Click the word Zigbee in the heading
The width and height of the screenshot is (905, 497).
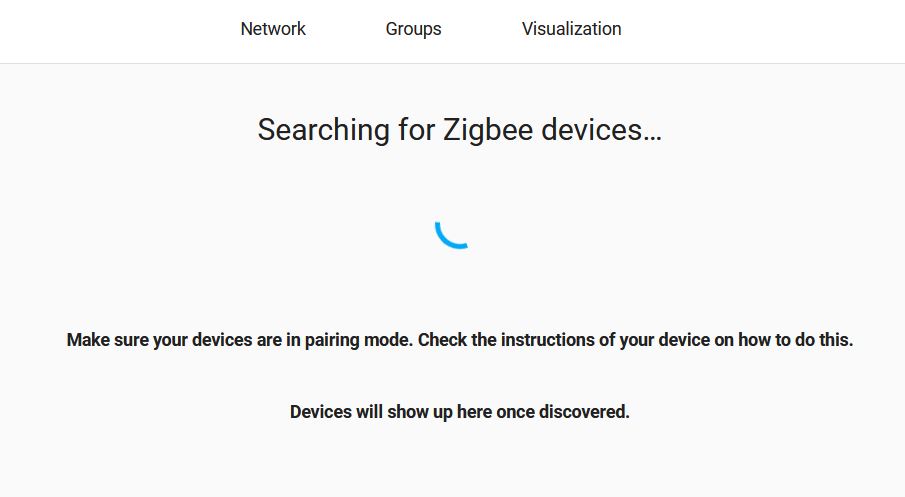[488, 130]
